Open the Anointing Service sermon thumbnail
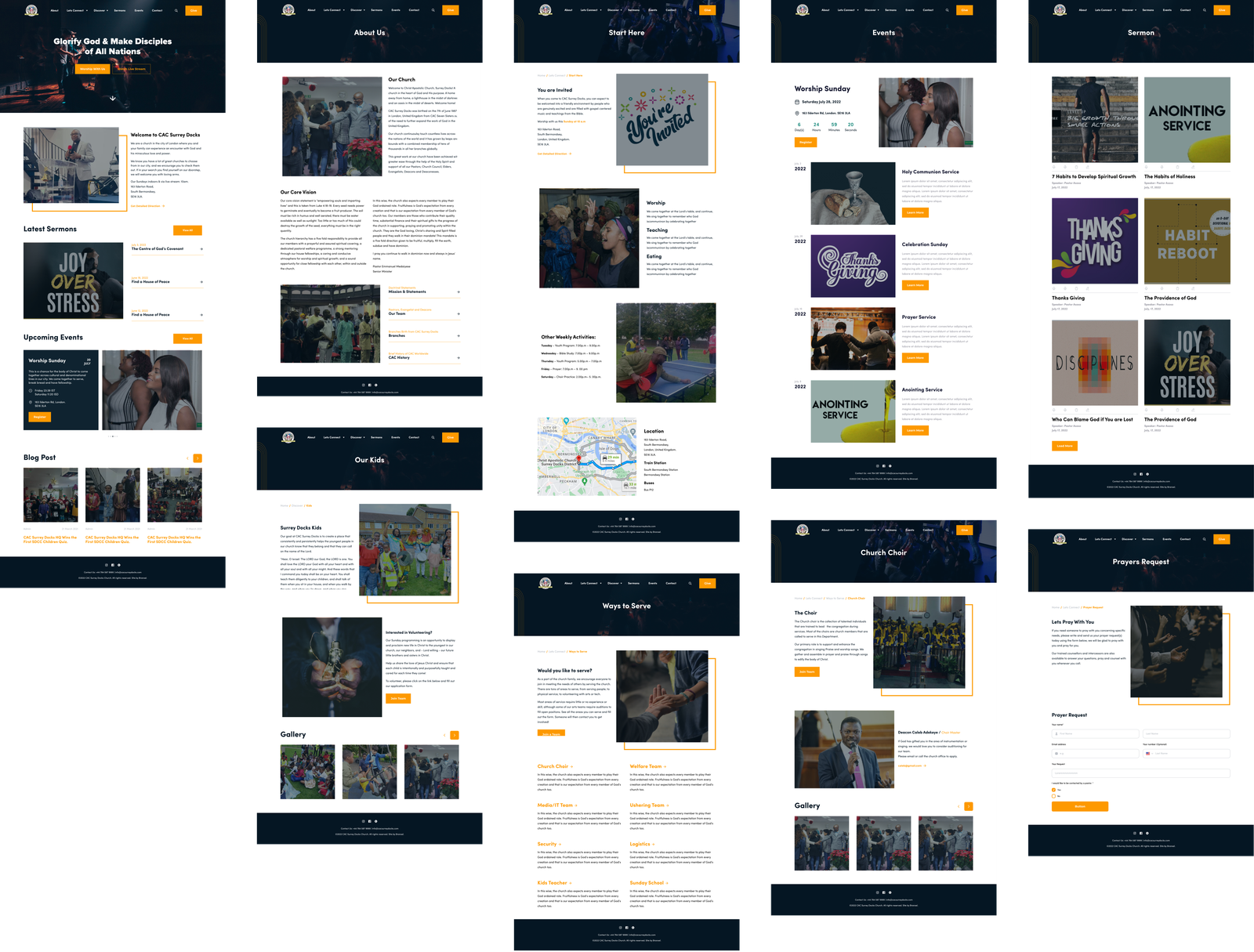The image size is (1254, 952). tap(1187, 120)
